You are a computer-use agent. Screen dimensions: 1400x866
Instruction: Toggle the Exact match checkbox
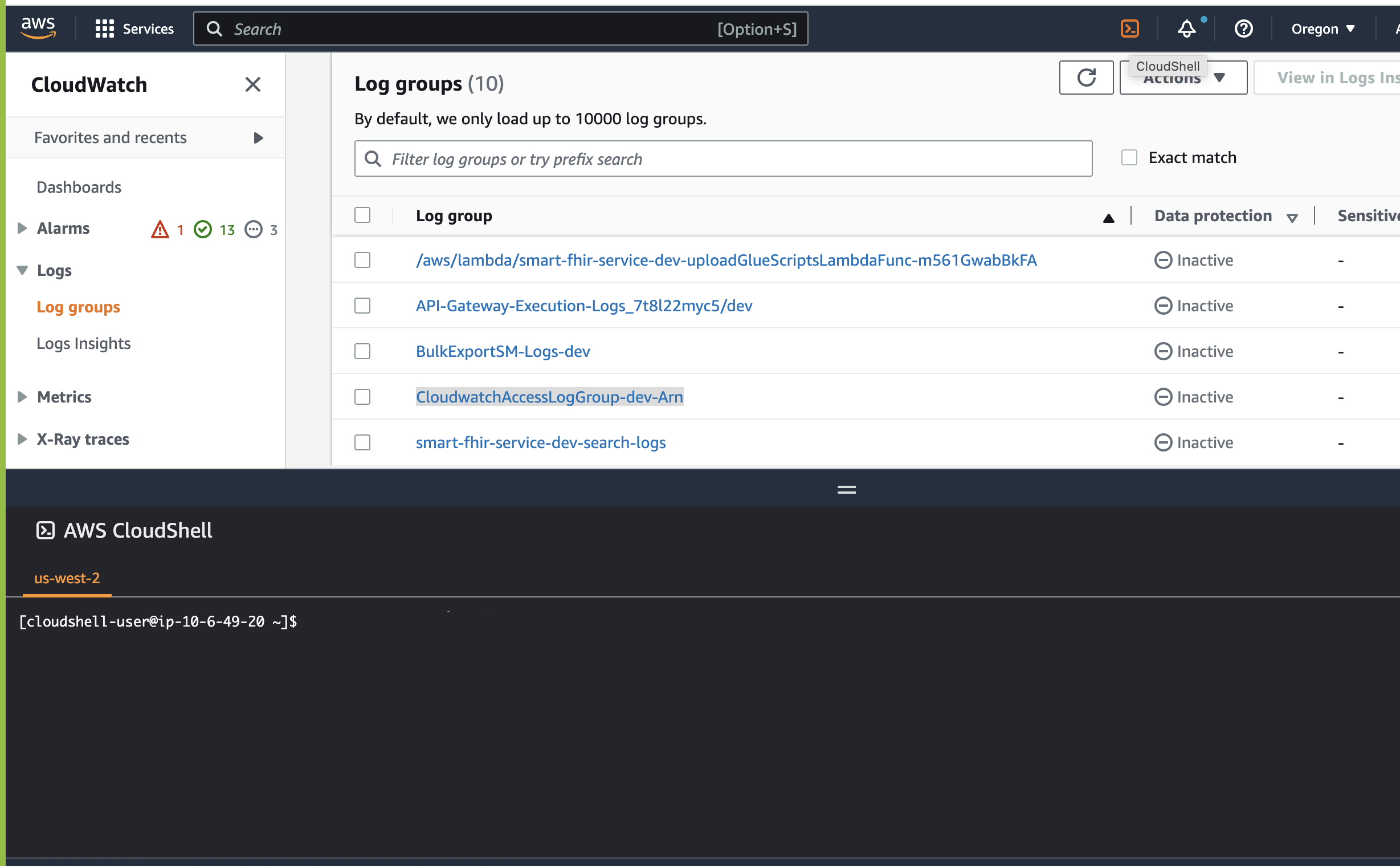tap(1129, 157)
